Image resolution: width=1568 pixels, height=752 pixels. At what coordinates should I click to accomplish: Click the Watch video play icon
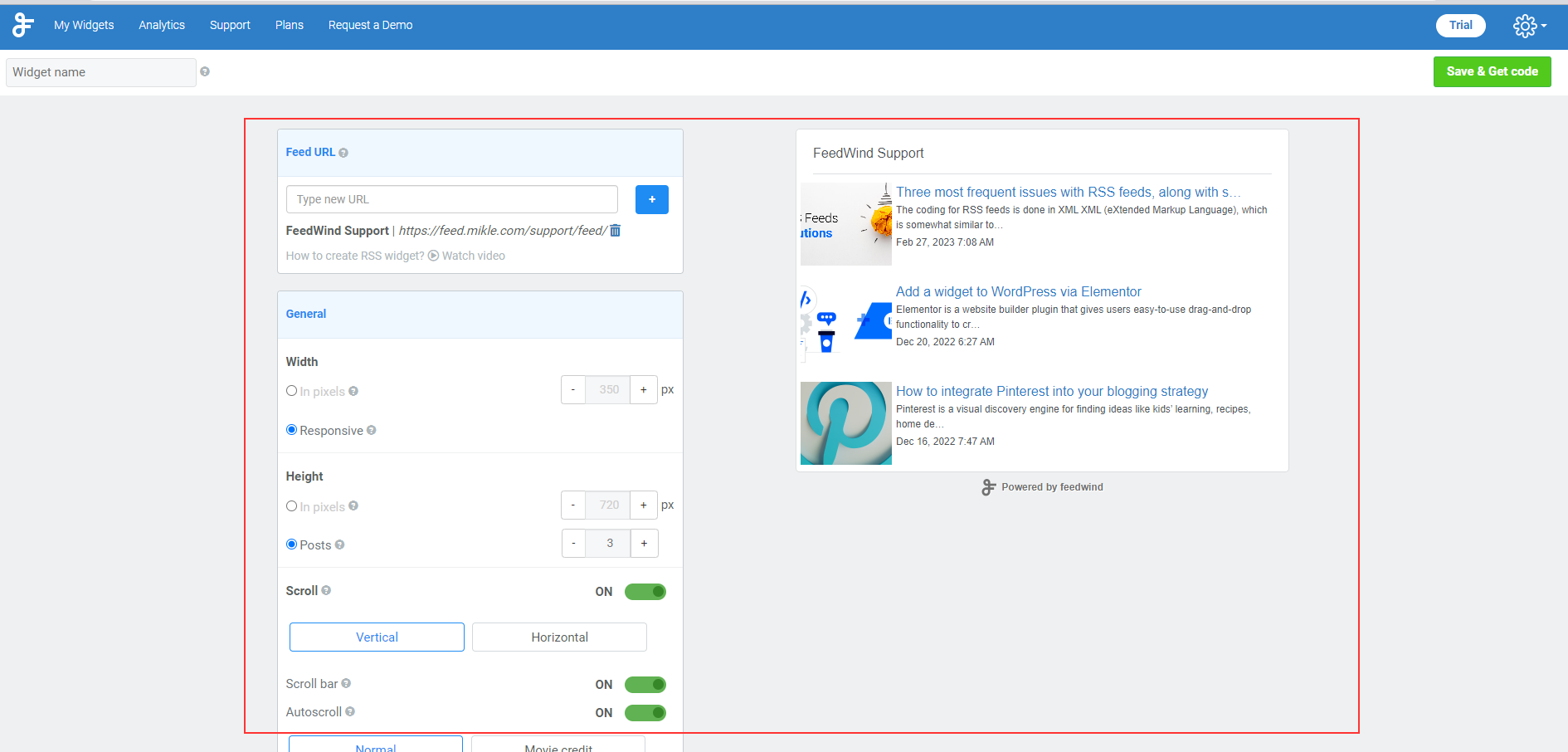click(x=433, y=256)
